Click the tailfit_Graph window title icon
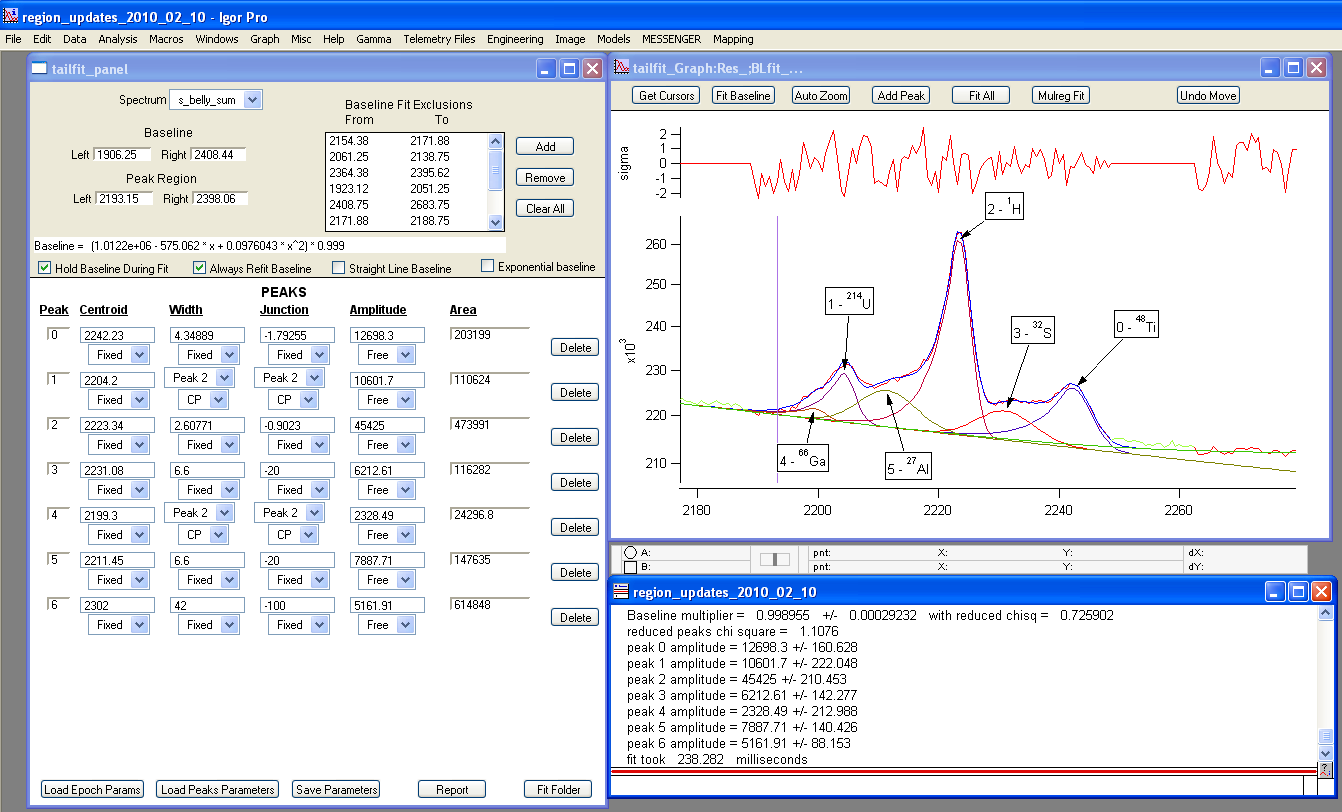Screen dimensions: 1342x812 [x=622, y=68]
